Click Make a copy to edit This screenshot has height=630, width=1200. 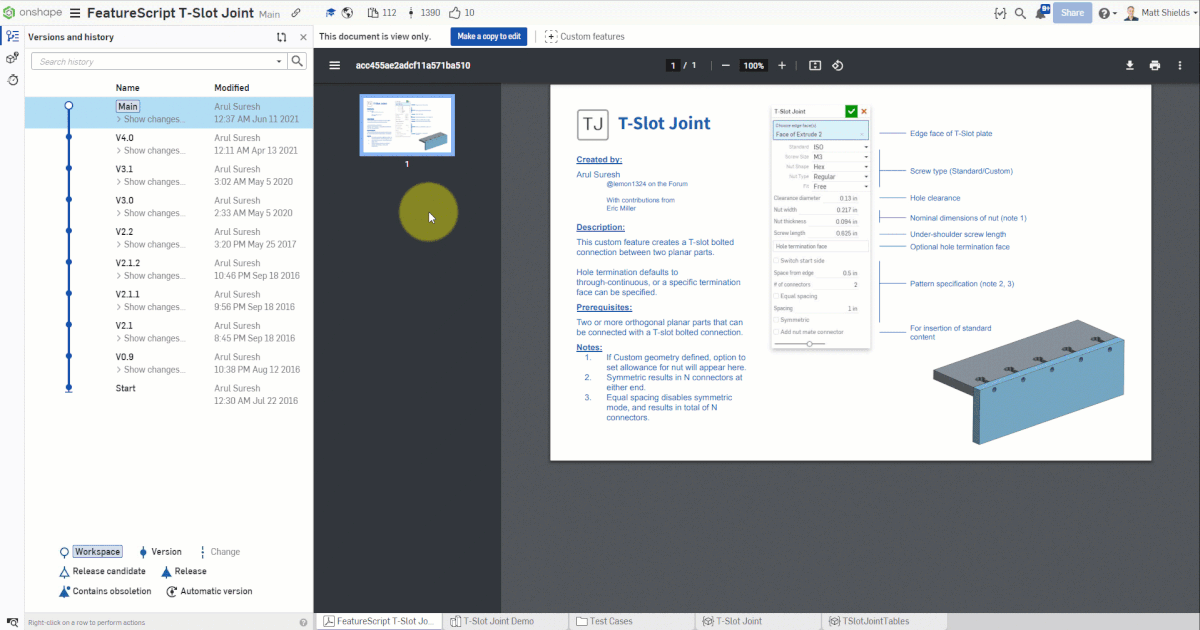488,36
